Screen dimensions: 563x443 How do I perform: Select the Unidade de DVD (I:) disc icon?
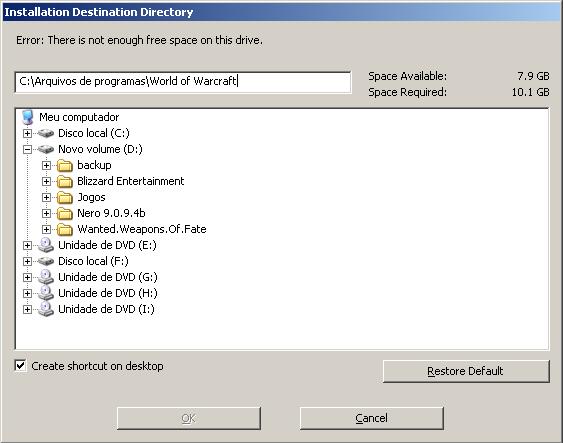tap(46, 309)
